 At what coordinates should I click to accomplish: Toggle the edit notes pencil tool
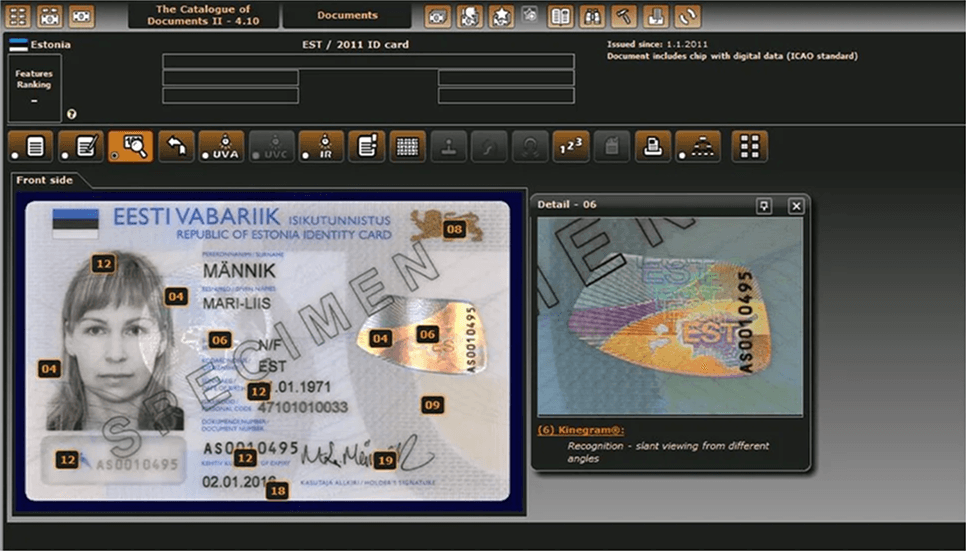tap(81, 147)
